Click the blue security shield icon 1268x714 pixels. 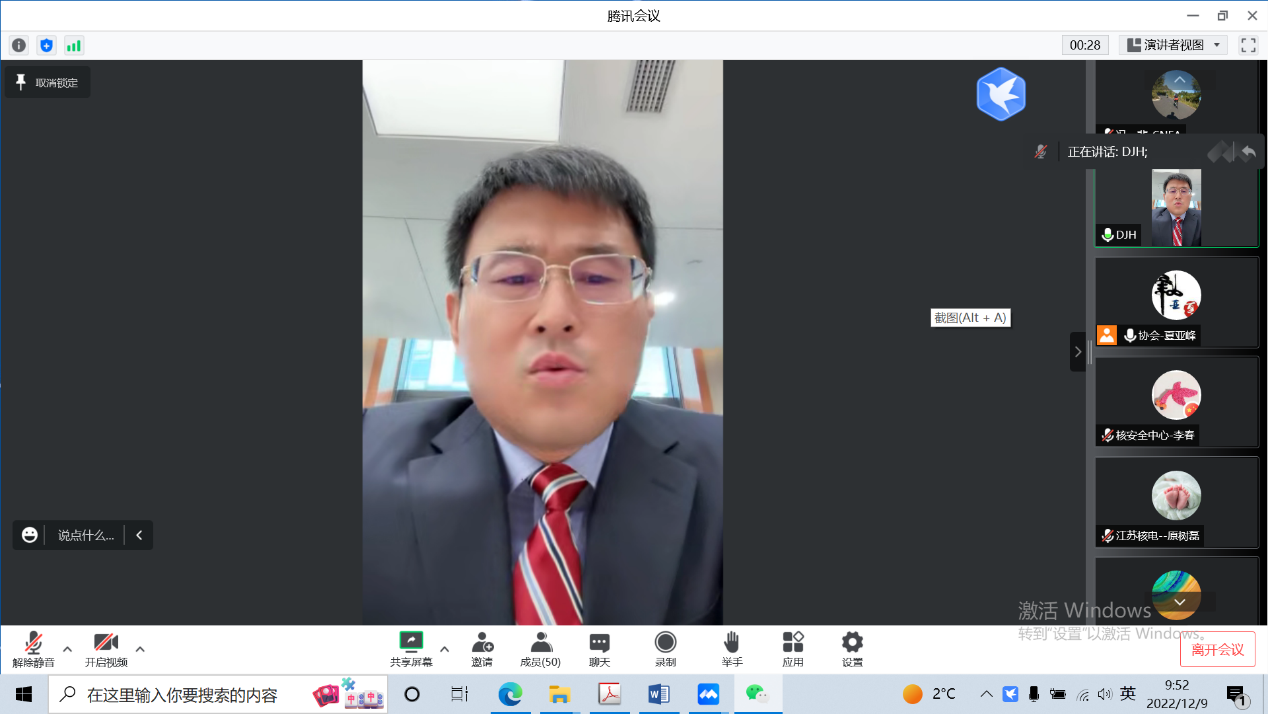point(46,45)
